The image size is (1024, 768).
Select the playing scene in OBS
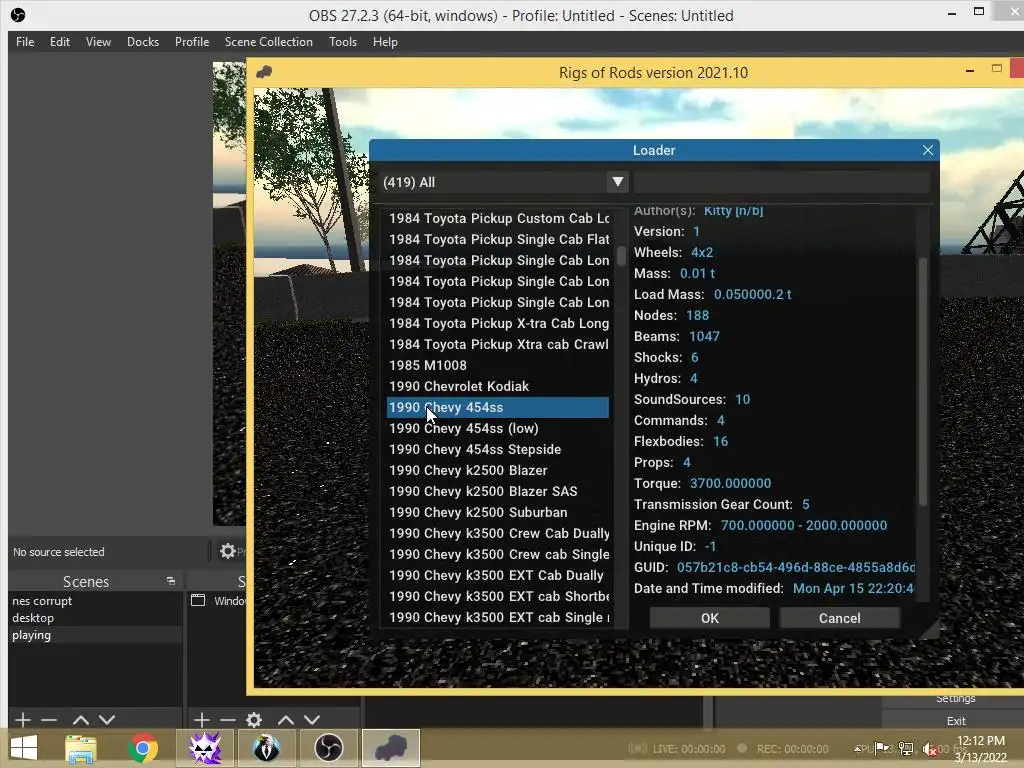pyautogui.click(x=95, y=635)
